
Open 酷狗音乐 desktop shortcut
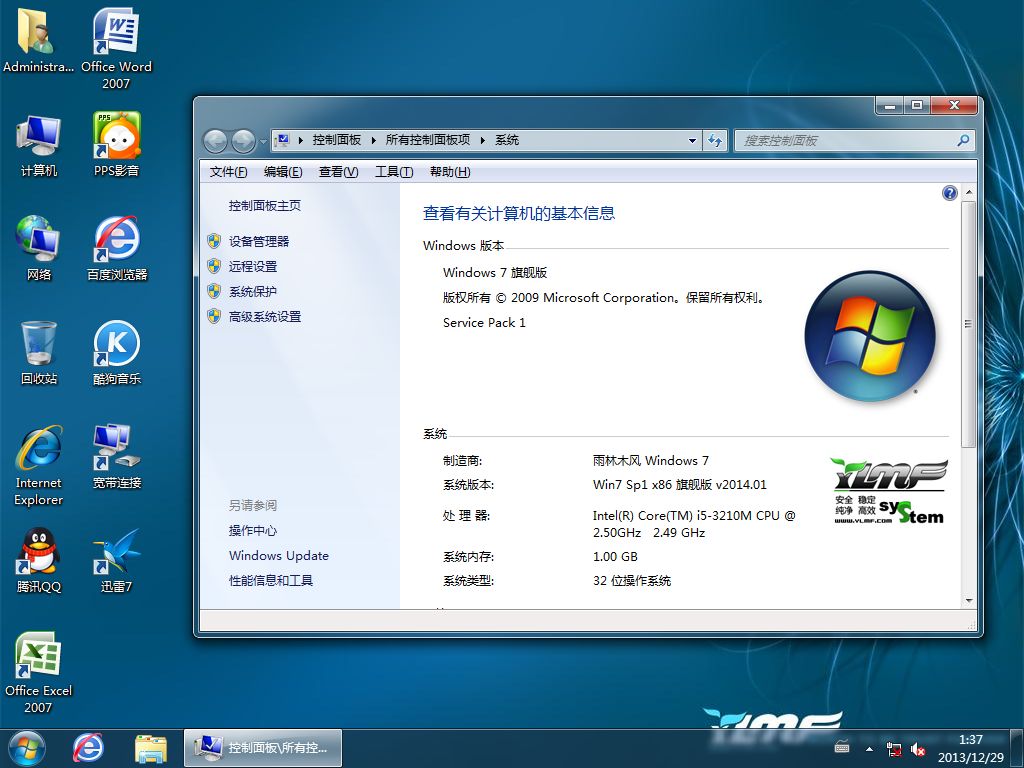point(117,353)
